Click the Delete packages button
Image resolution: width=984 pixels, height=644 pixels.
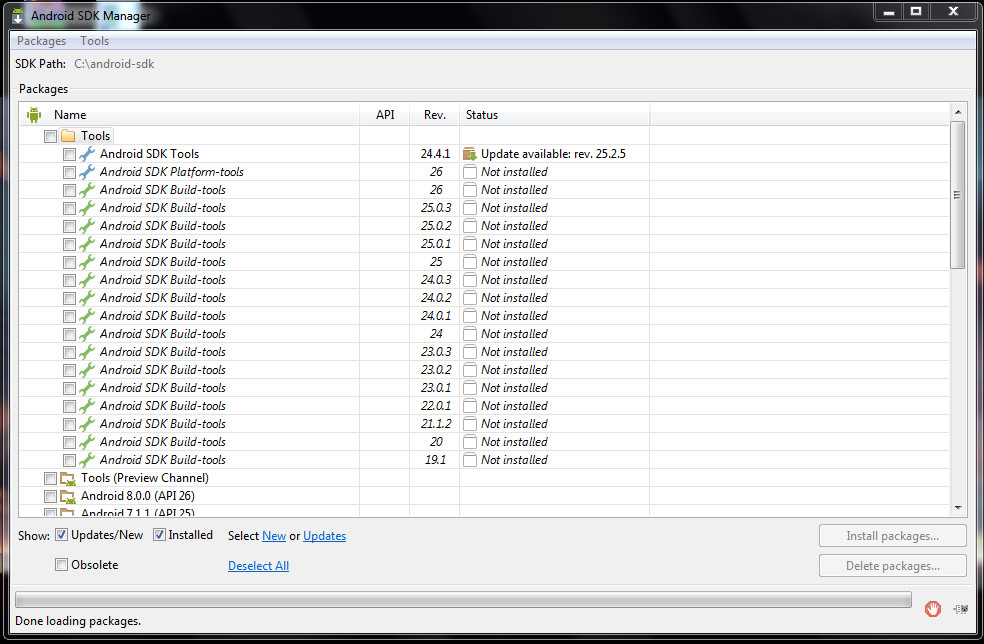coord(892,566)
